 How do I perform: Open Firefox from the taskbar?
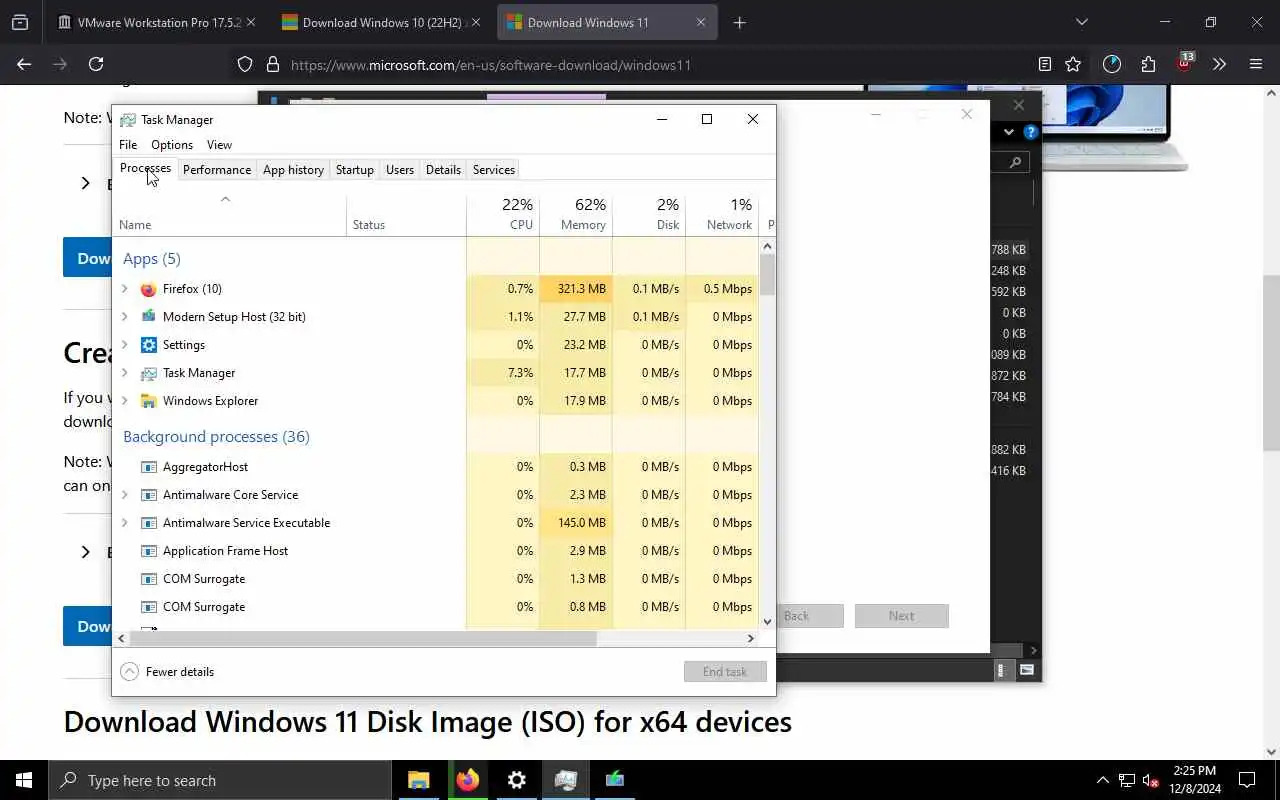coord(468,780)
